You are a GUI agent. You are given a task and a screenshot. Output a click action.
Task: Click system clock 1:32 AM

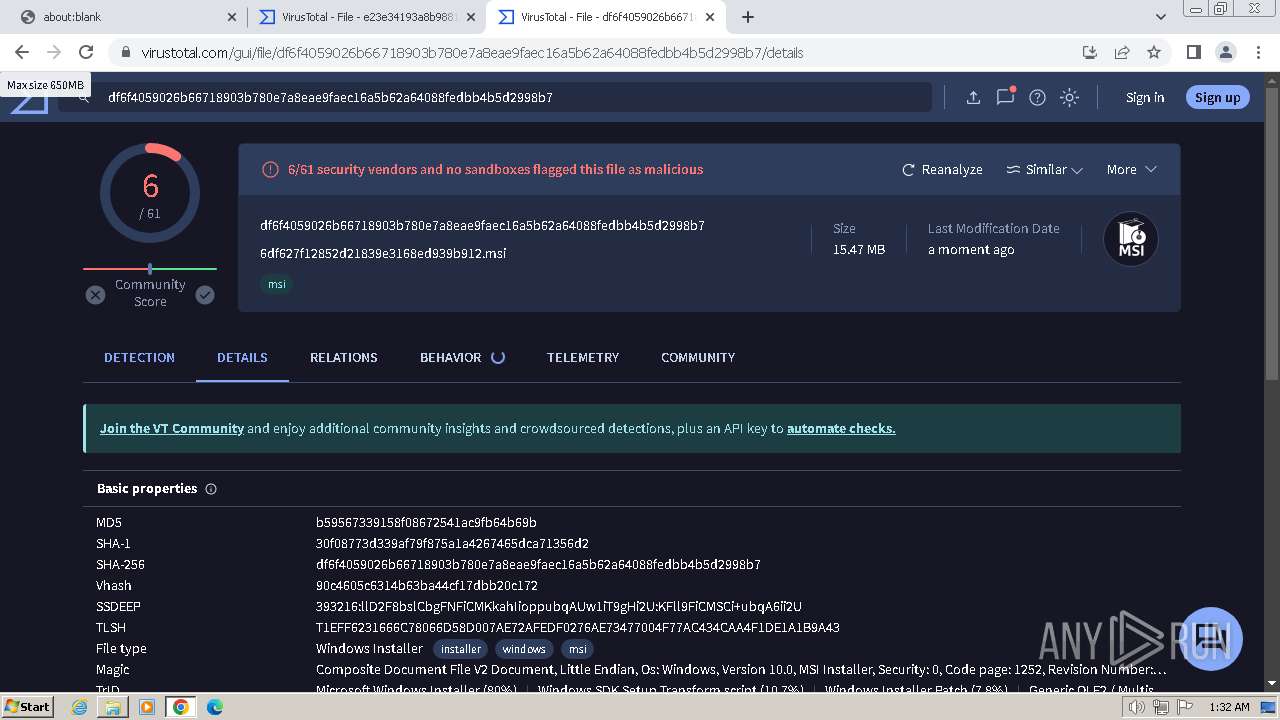(1229, 707)
